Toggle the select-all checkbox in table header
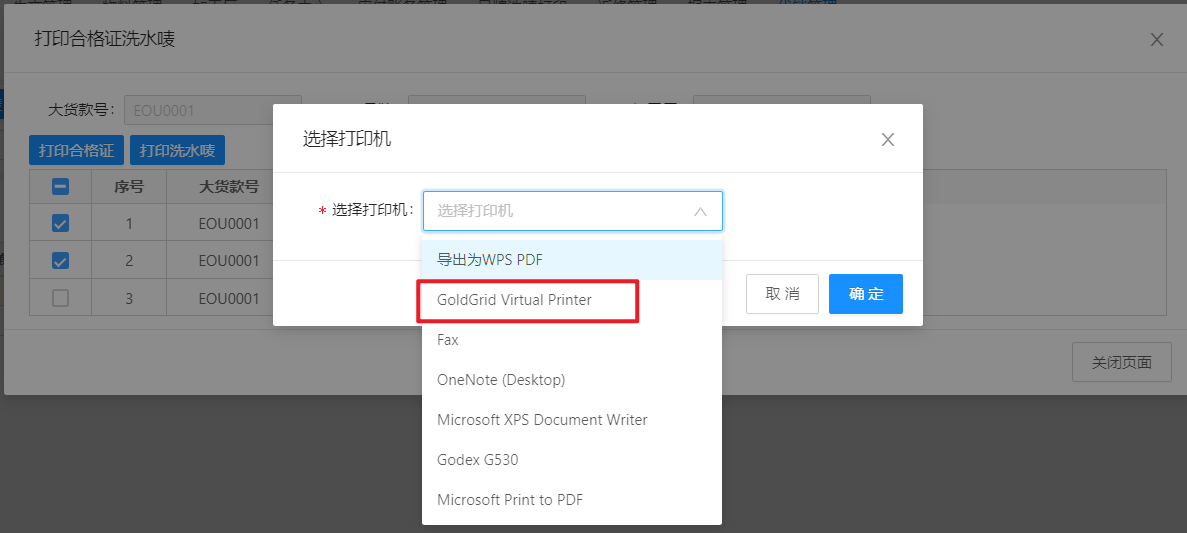This screenshot has height=533, width=1187. coord(60,186)
